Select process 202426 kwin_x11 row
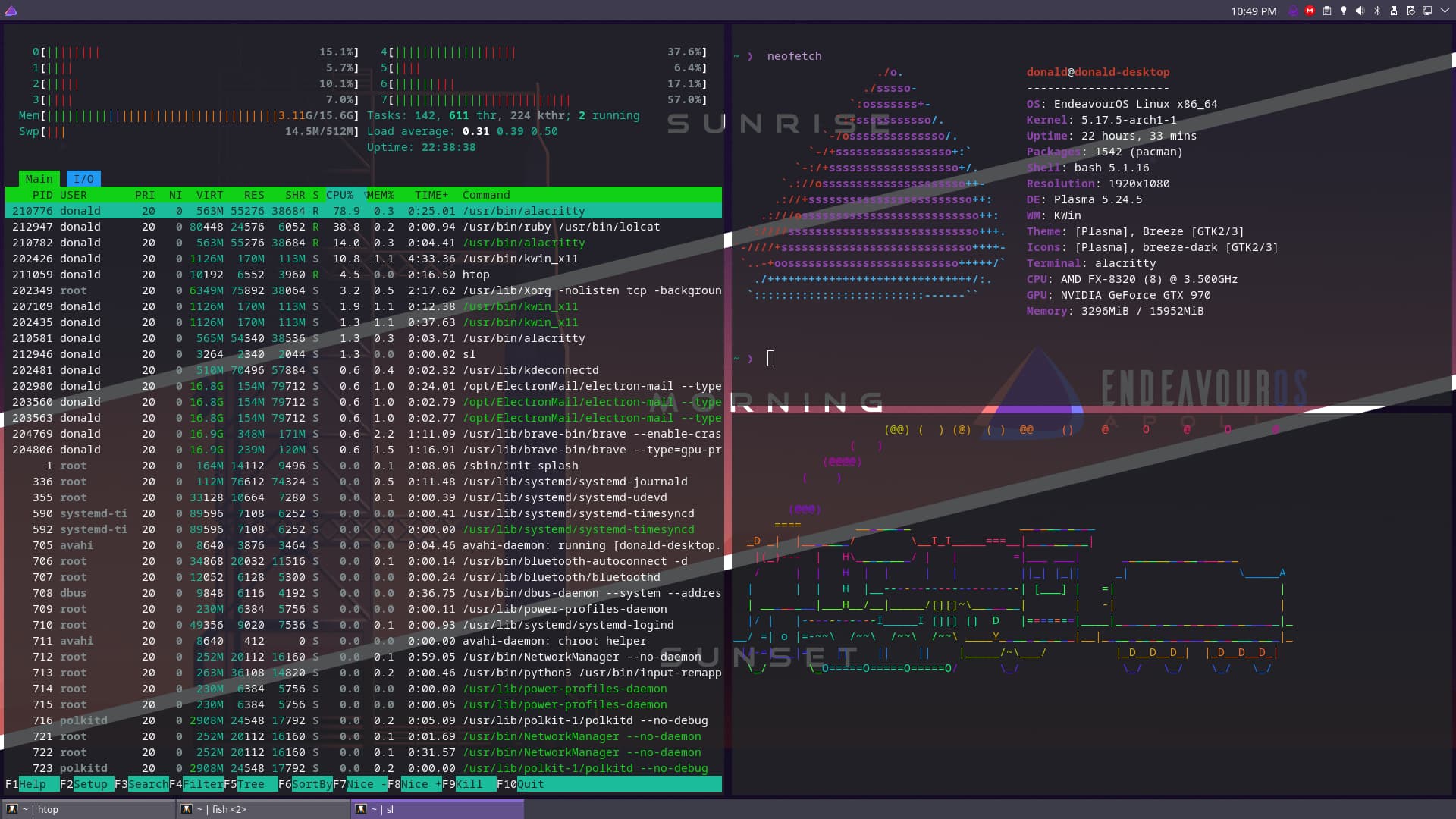Screen dimensions: 1456x819 pyautogui.click(x=363, y=259)
